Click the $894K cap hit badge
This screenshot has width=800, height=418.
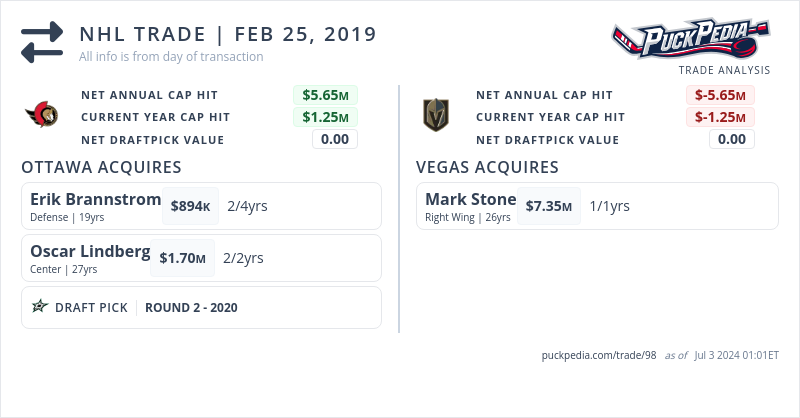[x=190, y=206]
